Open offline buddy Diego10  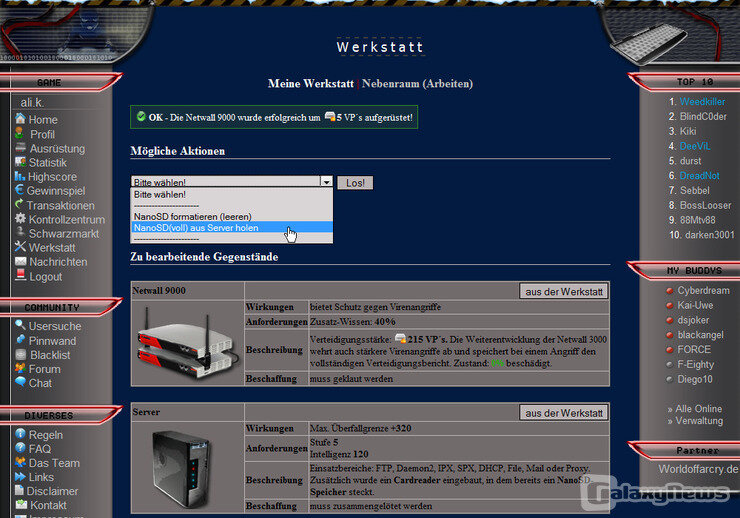click(x=695, y=379)
